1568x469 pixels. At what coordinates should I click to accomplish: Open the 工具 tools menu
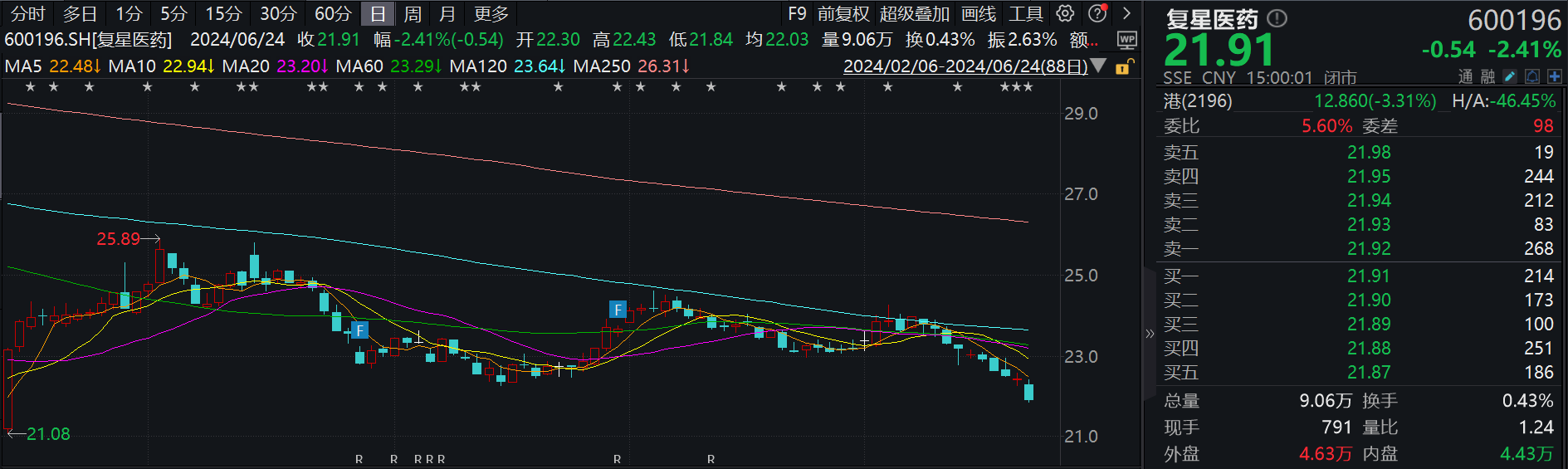1026,13
